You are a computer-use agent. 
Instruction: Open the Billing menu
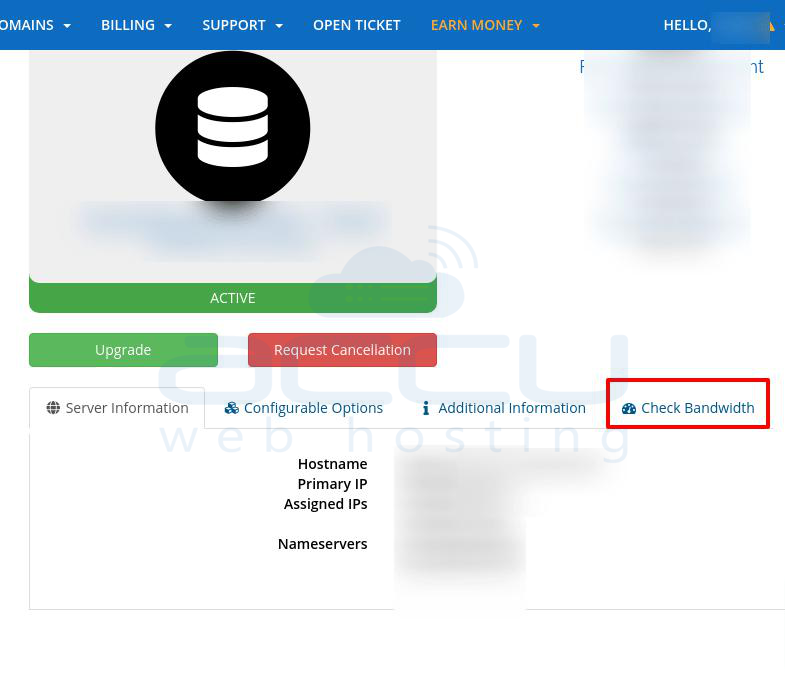[x=128, y=25]
